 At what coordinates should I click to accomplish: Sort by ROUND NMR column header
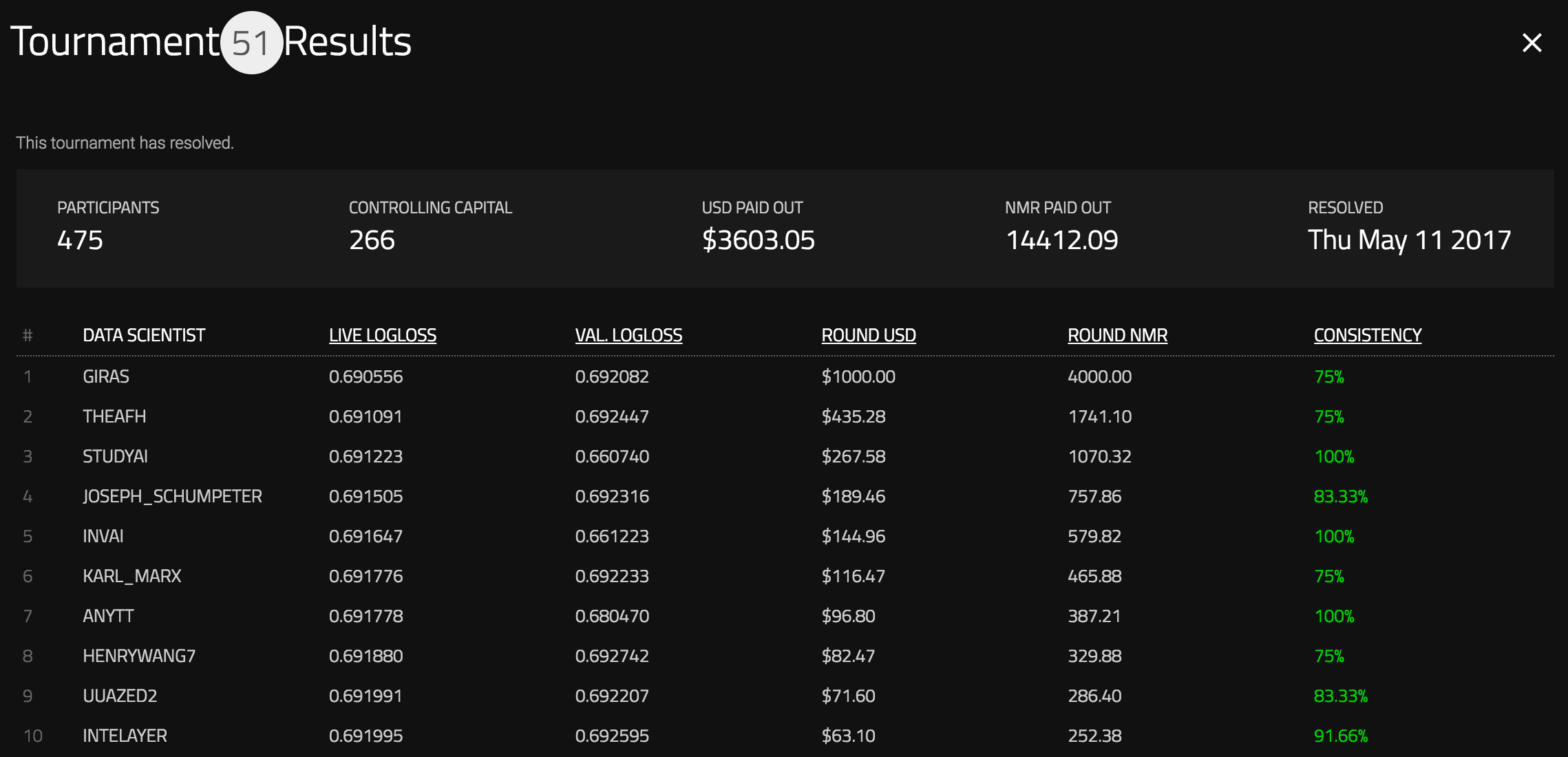1117,334
